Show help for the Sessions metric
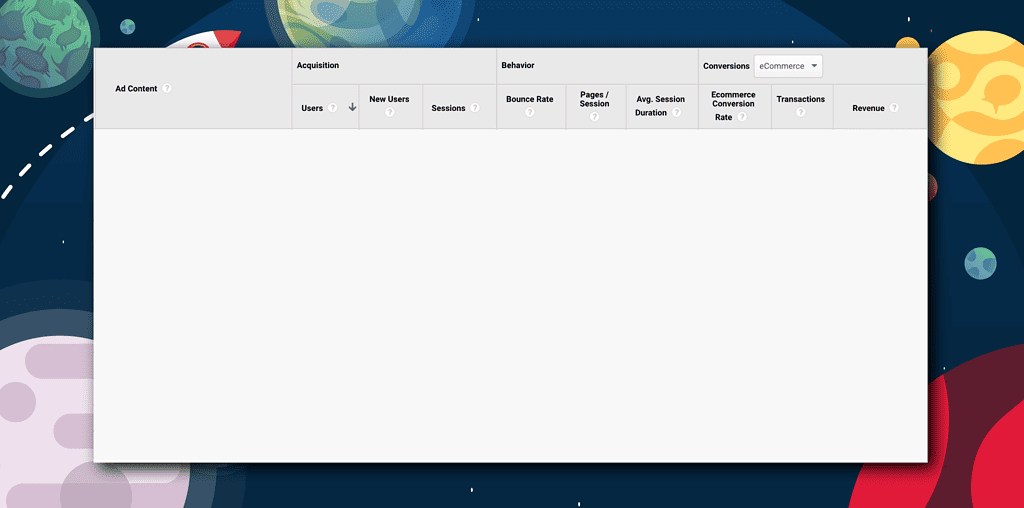 [x=475, y=108]
